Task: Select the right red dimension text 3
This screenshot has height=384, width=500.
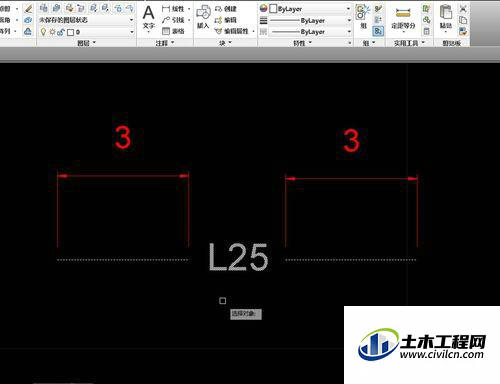Action: coord(351,140)
